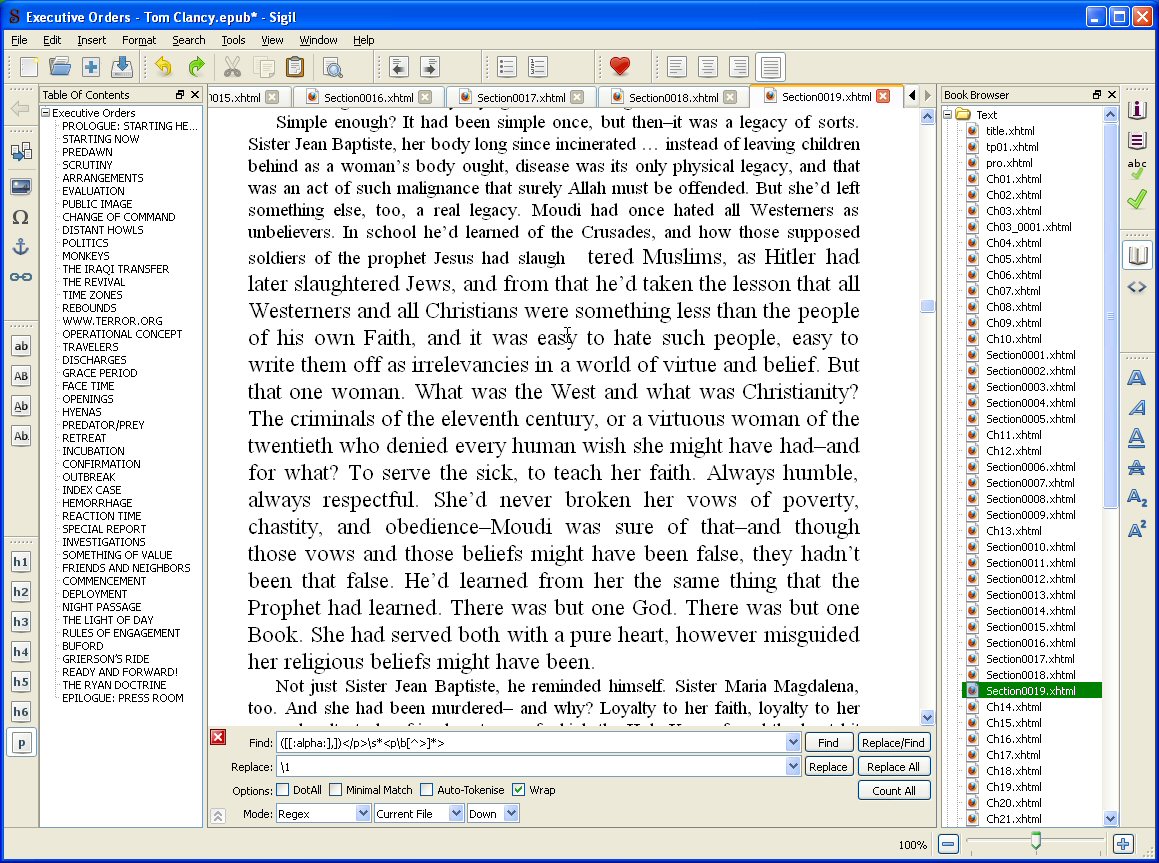Collapse find panel with up-arrow toggle
This screenshot has height=863, width=1159.
pos(218,816)
